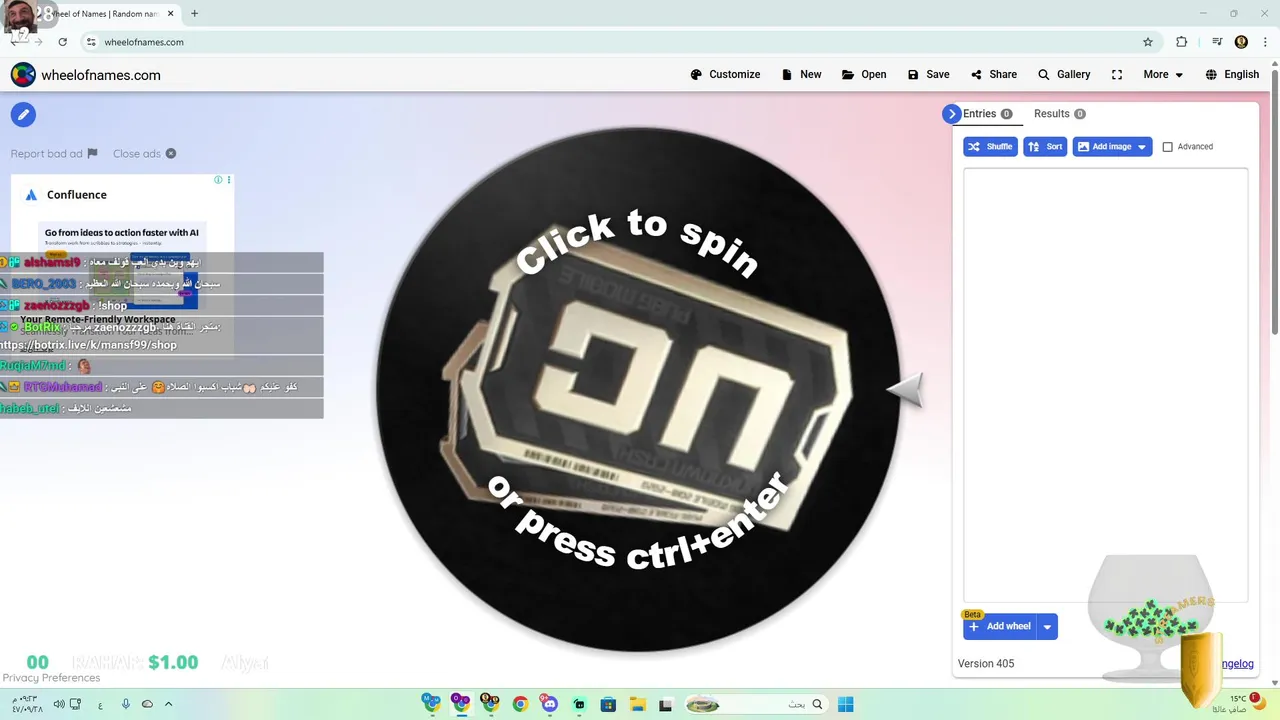Open browser extensions puzzle icon
The width and height of the screenshot is (1280, 720).
[1182, 42]
